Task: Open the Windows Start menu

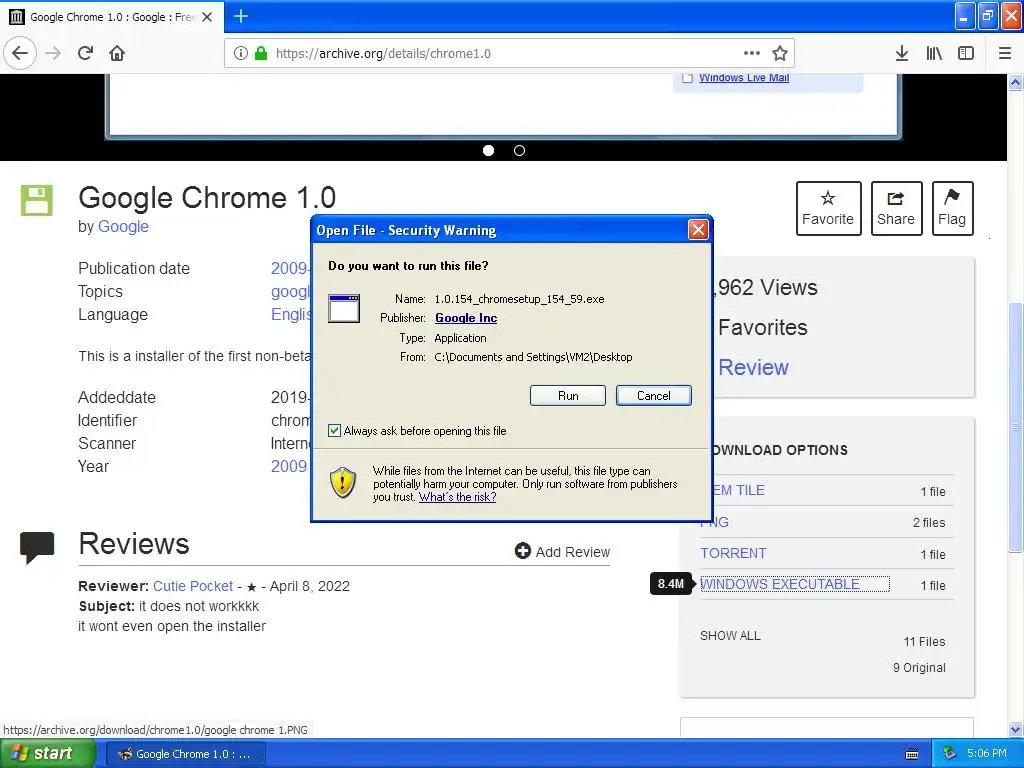Action: (46, 754)
